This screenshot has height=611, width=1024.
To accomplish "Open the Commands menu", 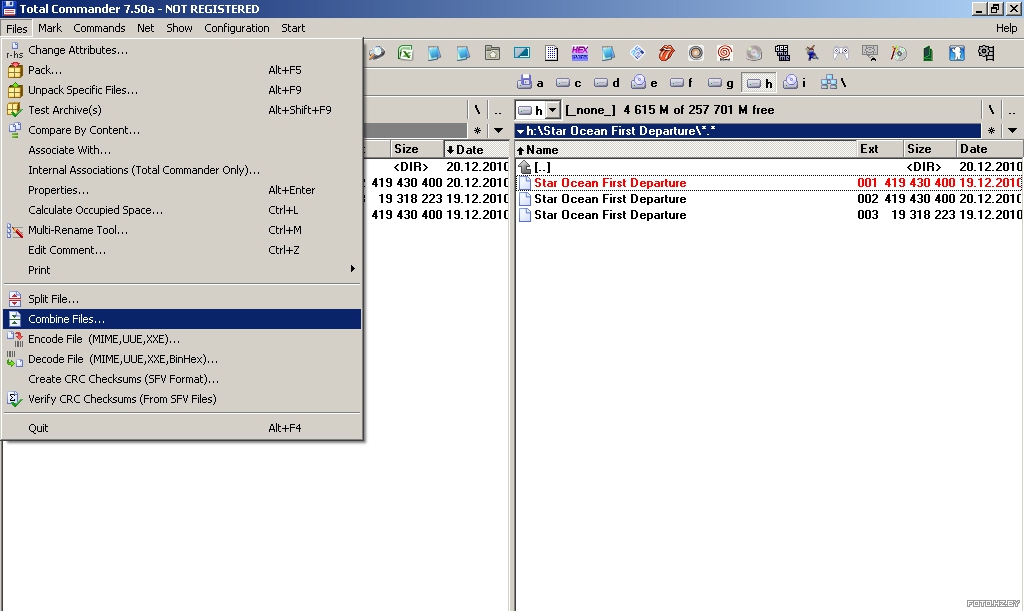I will click(x=99, y=28).
